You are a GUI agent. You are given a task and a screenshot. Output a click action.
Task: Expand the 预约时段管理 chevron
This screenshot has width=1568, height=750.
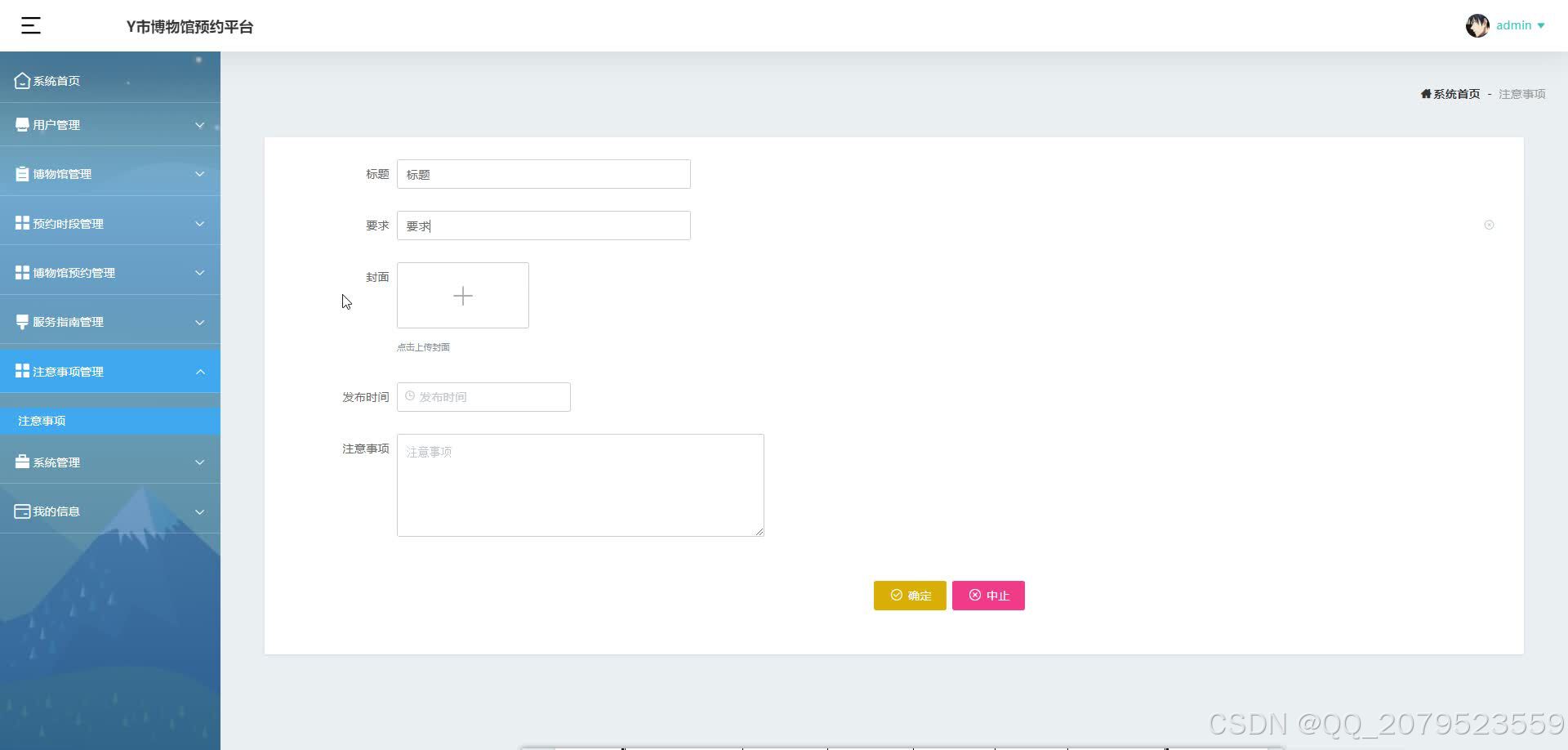coord(199,224)
